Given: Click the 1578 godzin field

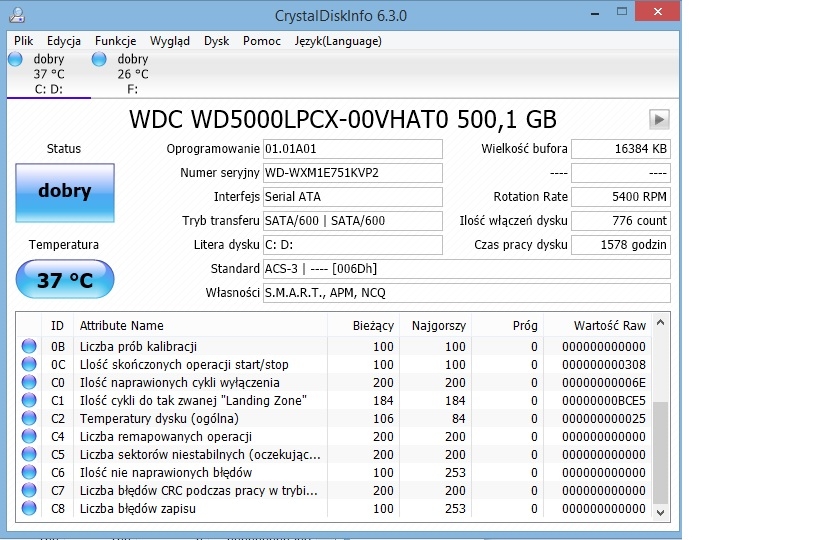Looking at the screenshot, I should coord(621,245).
